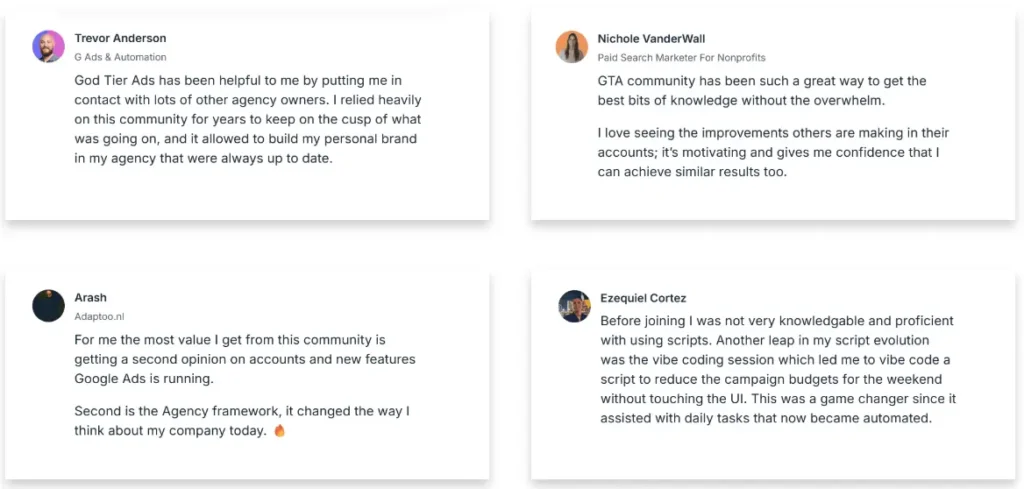Click the name Arash
The image size is (1024, 489).
click(90, 298)
